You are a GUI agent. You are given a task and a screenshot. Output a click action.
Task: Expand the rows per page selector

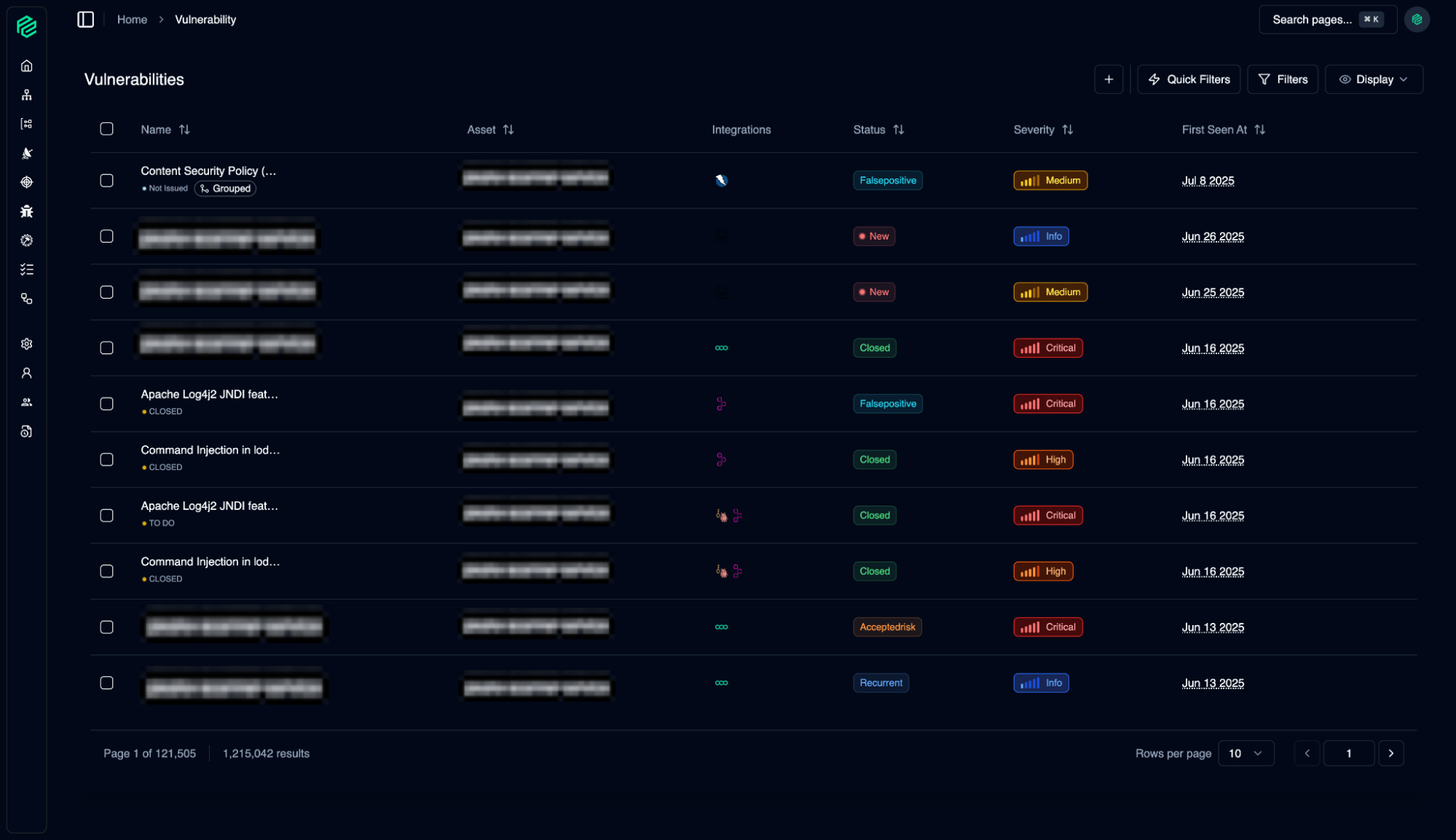pos(1246,753)
